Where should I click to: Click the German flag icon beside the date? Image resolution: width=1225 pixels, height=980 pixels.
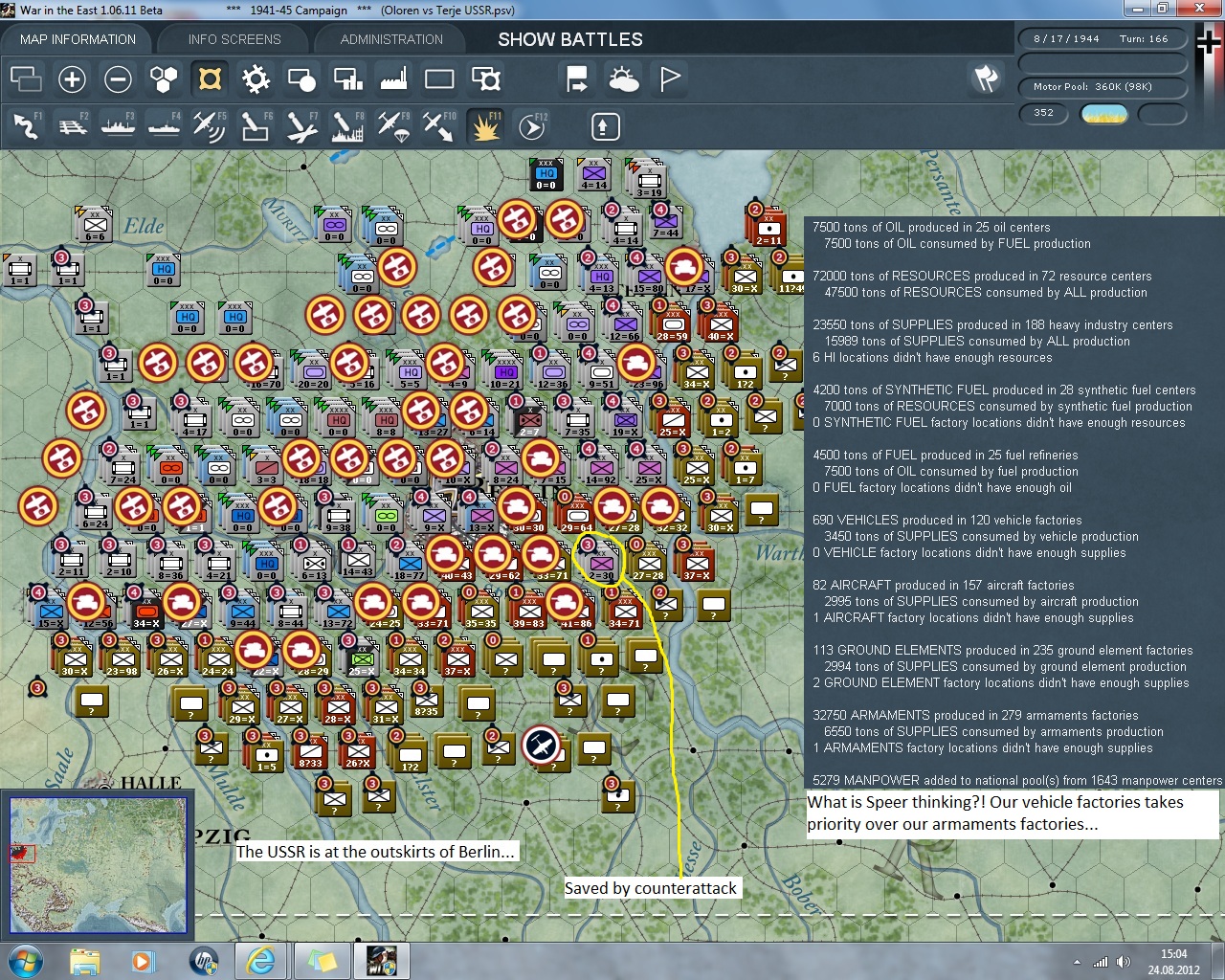1209,42
